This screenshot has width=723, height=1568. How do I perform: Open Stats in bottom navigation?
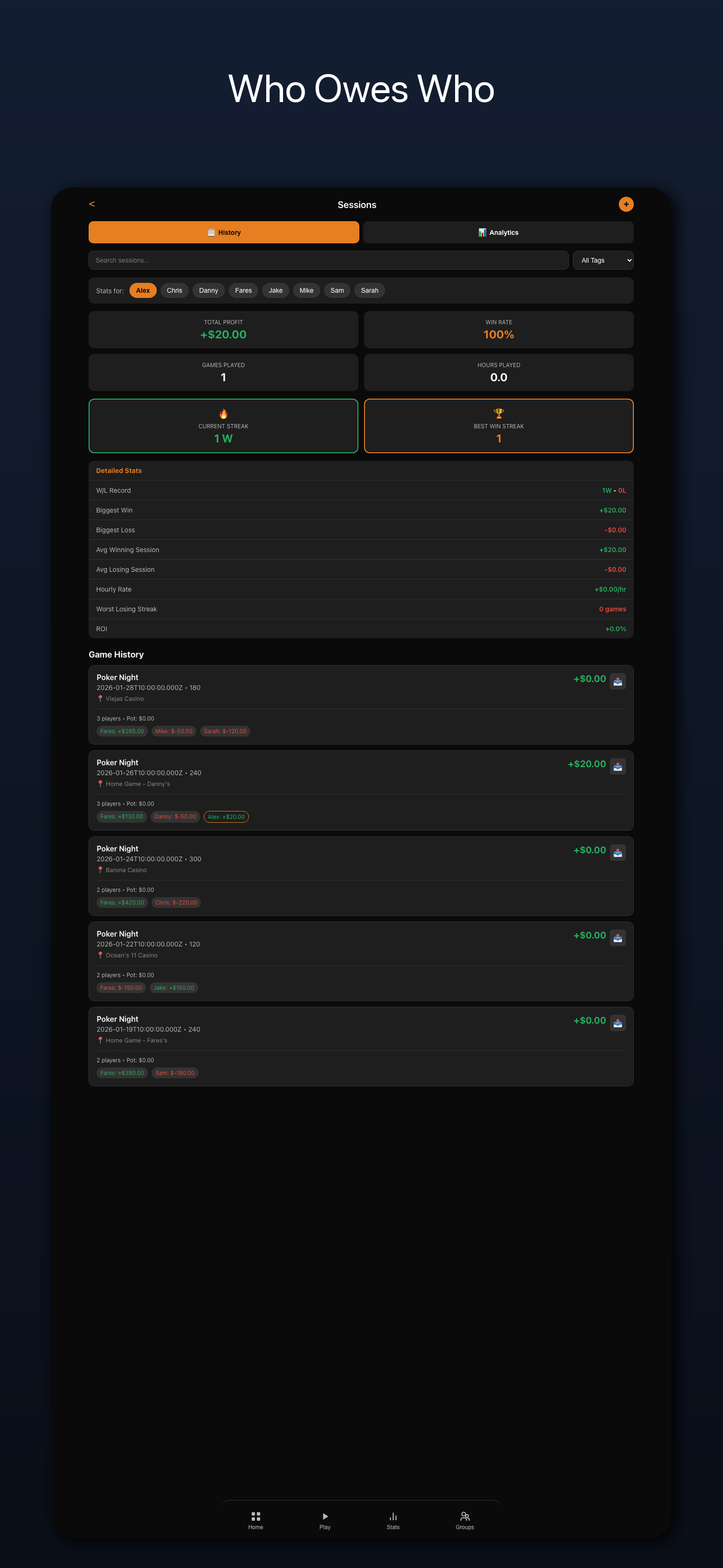393,1520
